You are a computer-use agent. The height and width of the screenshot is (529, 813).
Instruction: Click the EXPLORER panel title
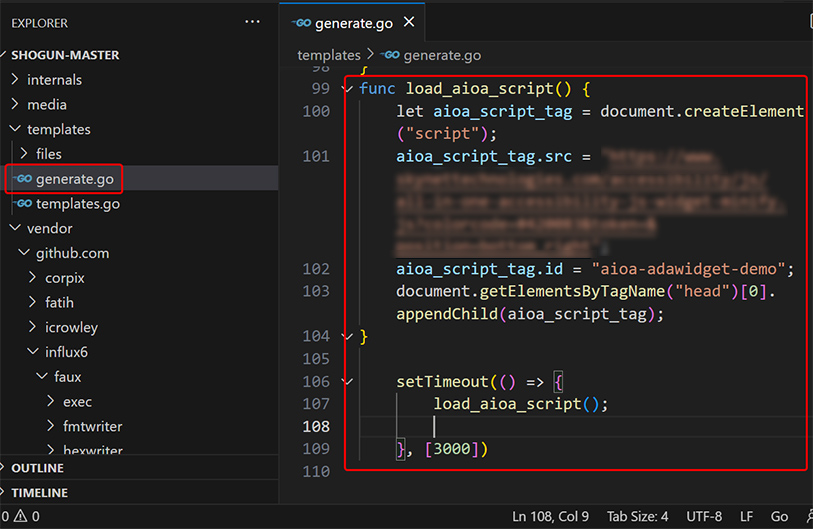39,23
